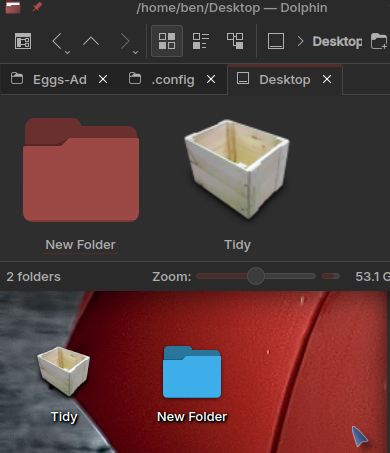Select the Desktop tab
This screenshot has height=453, width=390.
click(285, 80)
